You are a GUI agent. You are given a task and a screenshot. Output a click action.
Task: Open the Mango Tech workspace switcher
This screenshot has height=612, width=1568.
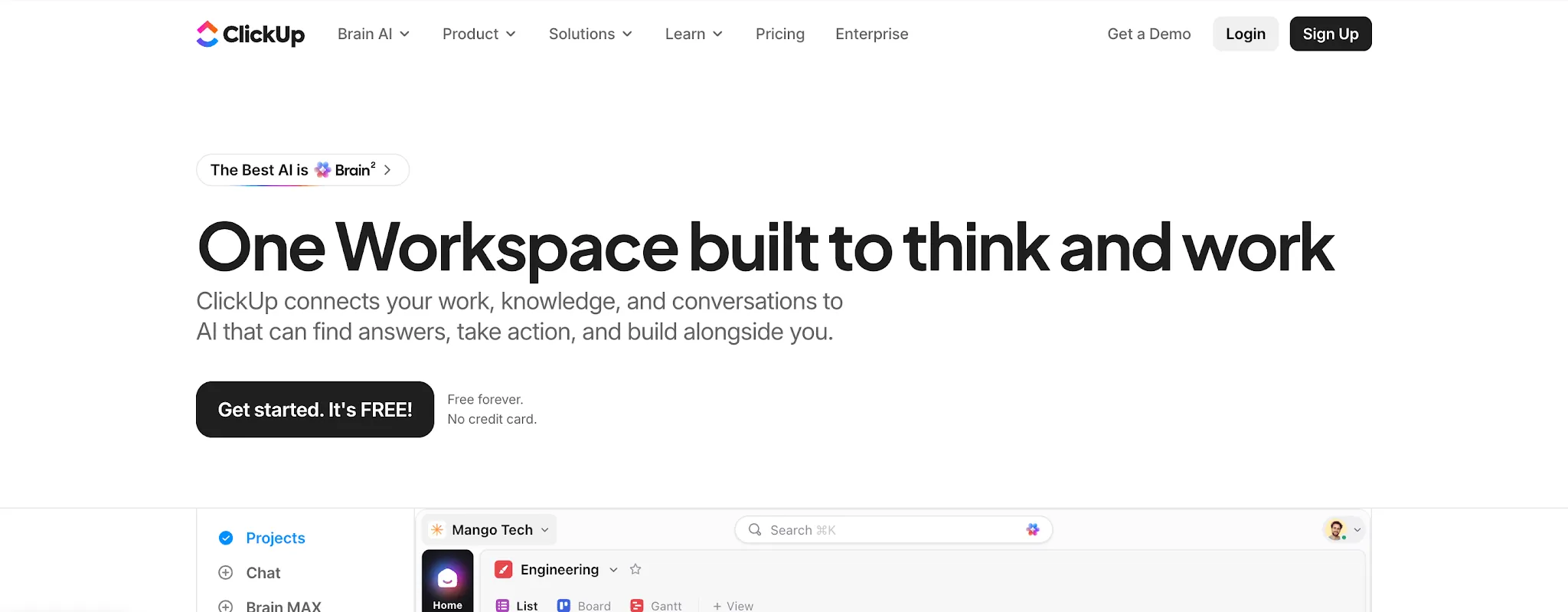point(490,530)
